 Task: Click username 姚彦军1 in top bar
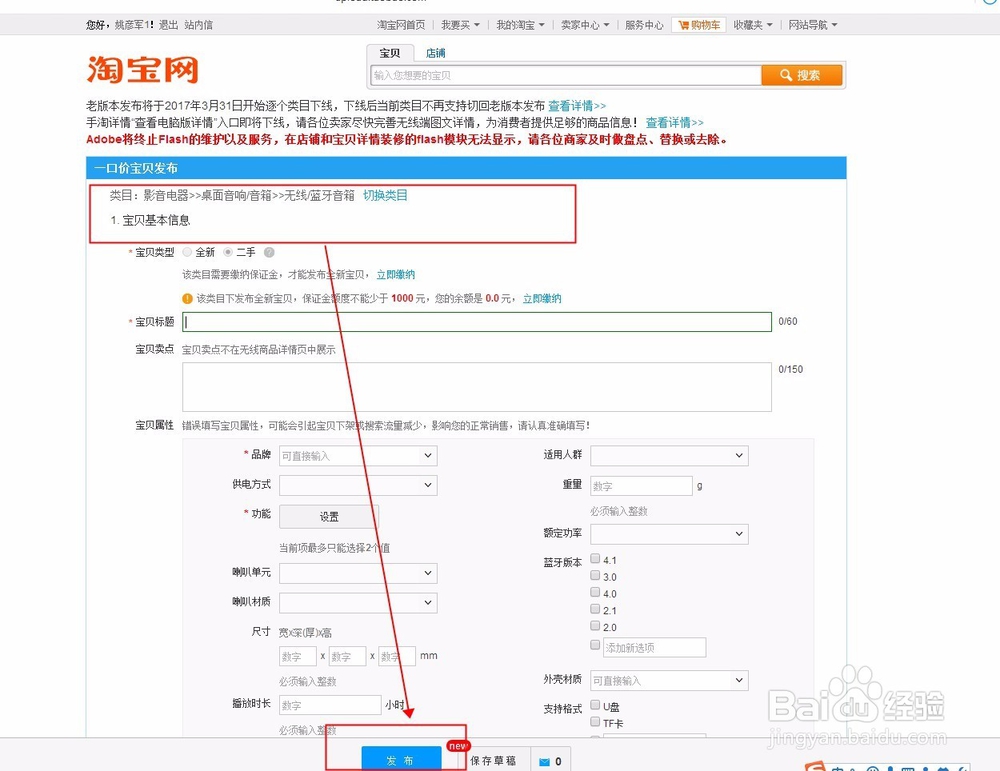point(134,25)
